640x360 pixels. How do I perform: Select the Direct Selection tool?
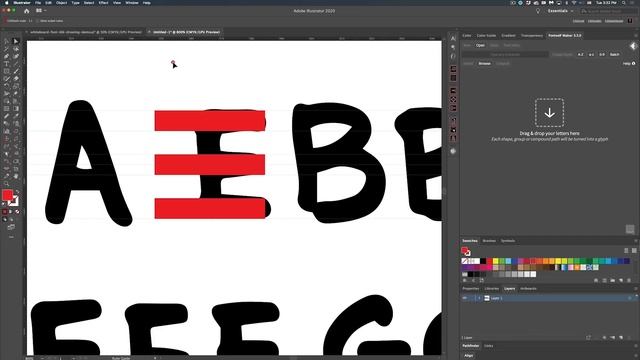(16, 41)
